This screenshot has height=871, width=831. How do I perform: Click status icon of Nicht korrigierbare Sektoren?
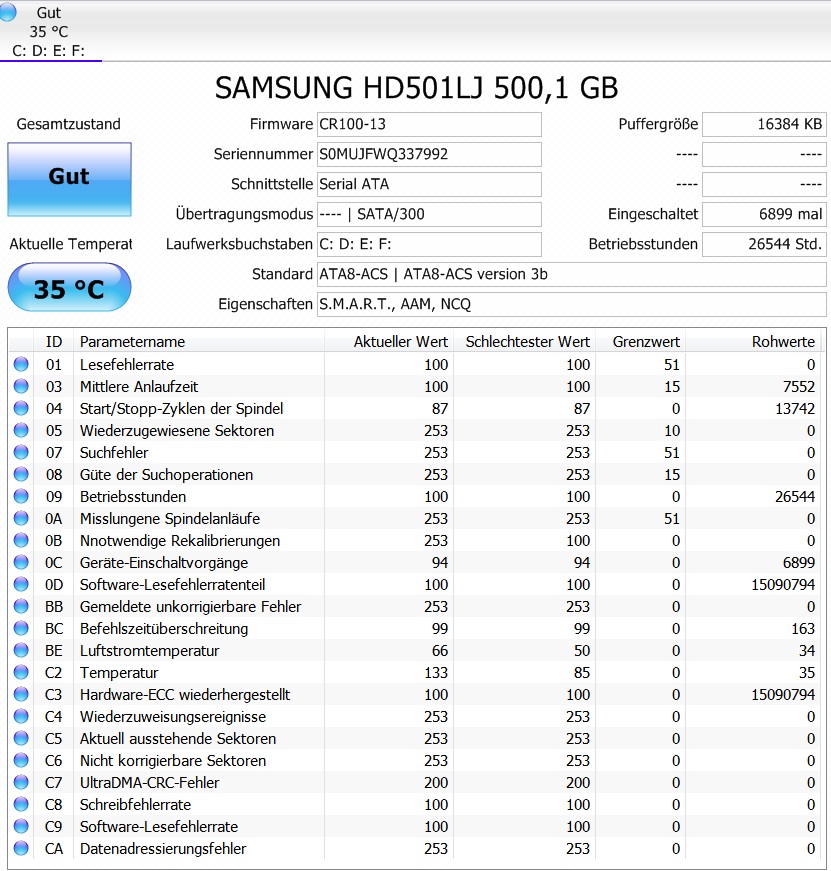tap(21, 760)
